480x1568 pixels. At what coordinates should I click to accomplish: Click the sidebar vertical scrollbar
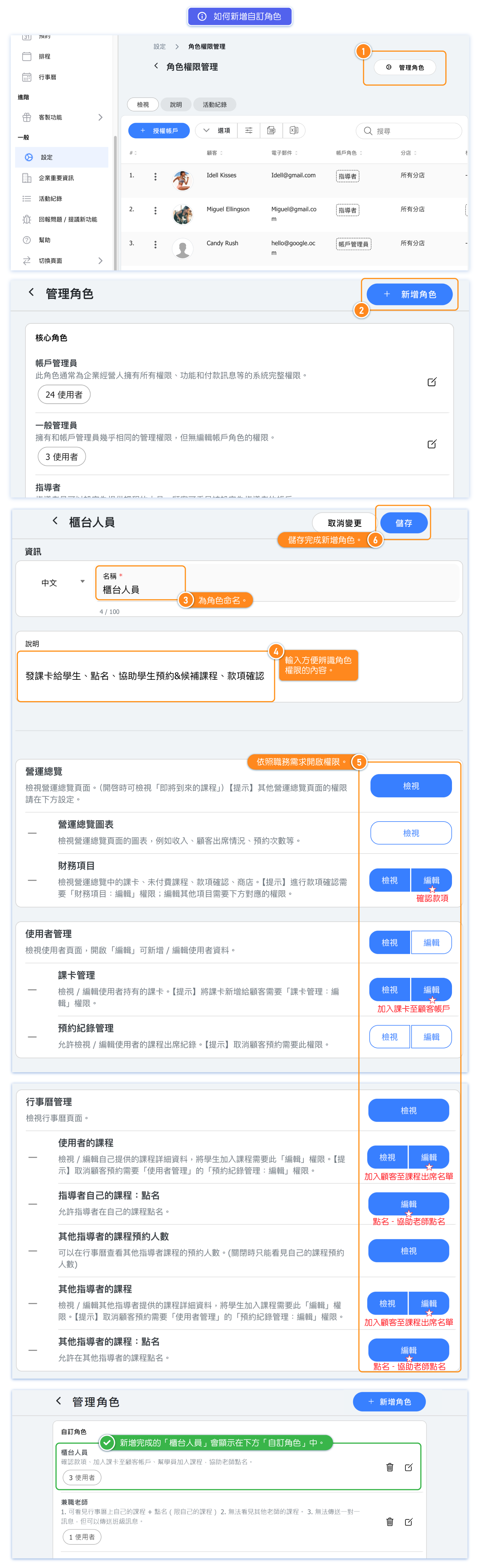pos(115,201)
